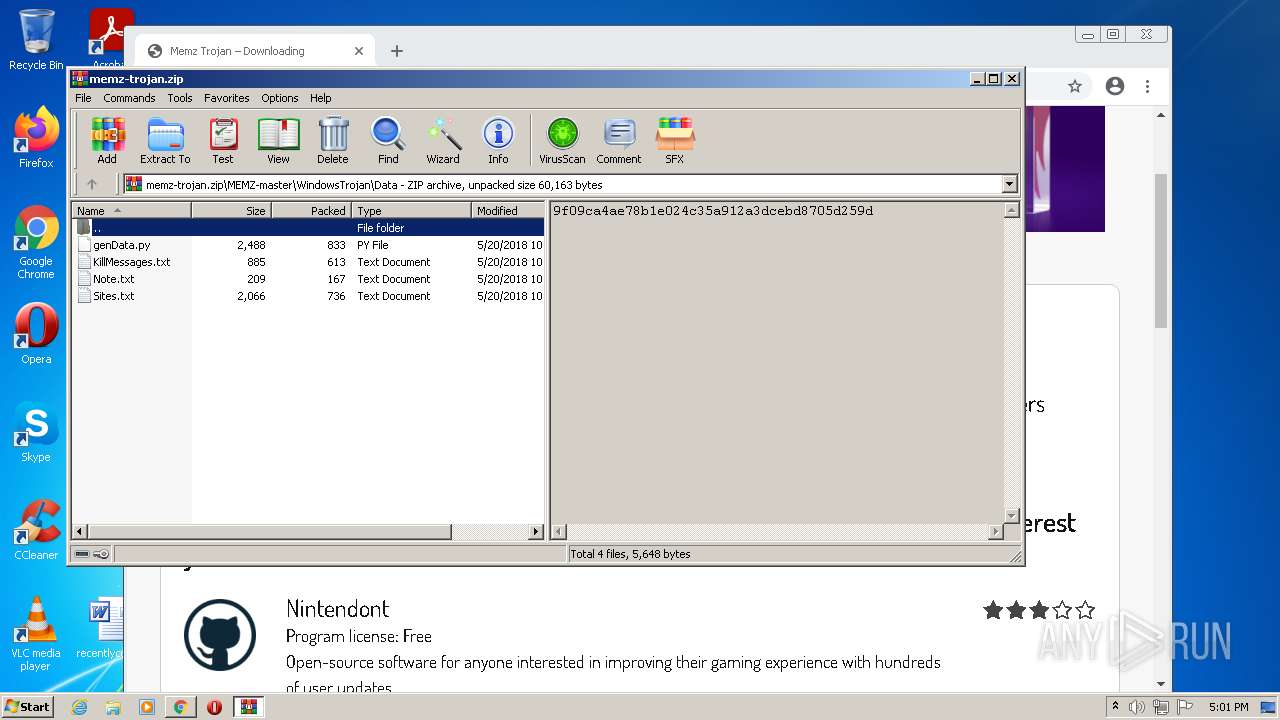The image size is (1280, 720).
Task: Open the Nintendont program link
Action: [x=337, y=609]
